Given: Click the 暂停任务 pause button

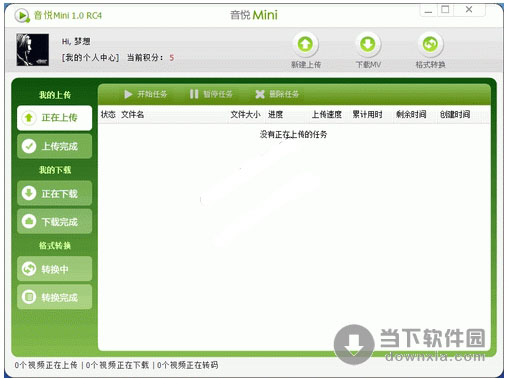Looking at the screenshot, I should click(211, 94).
